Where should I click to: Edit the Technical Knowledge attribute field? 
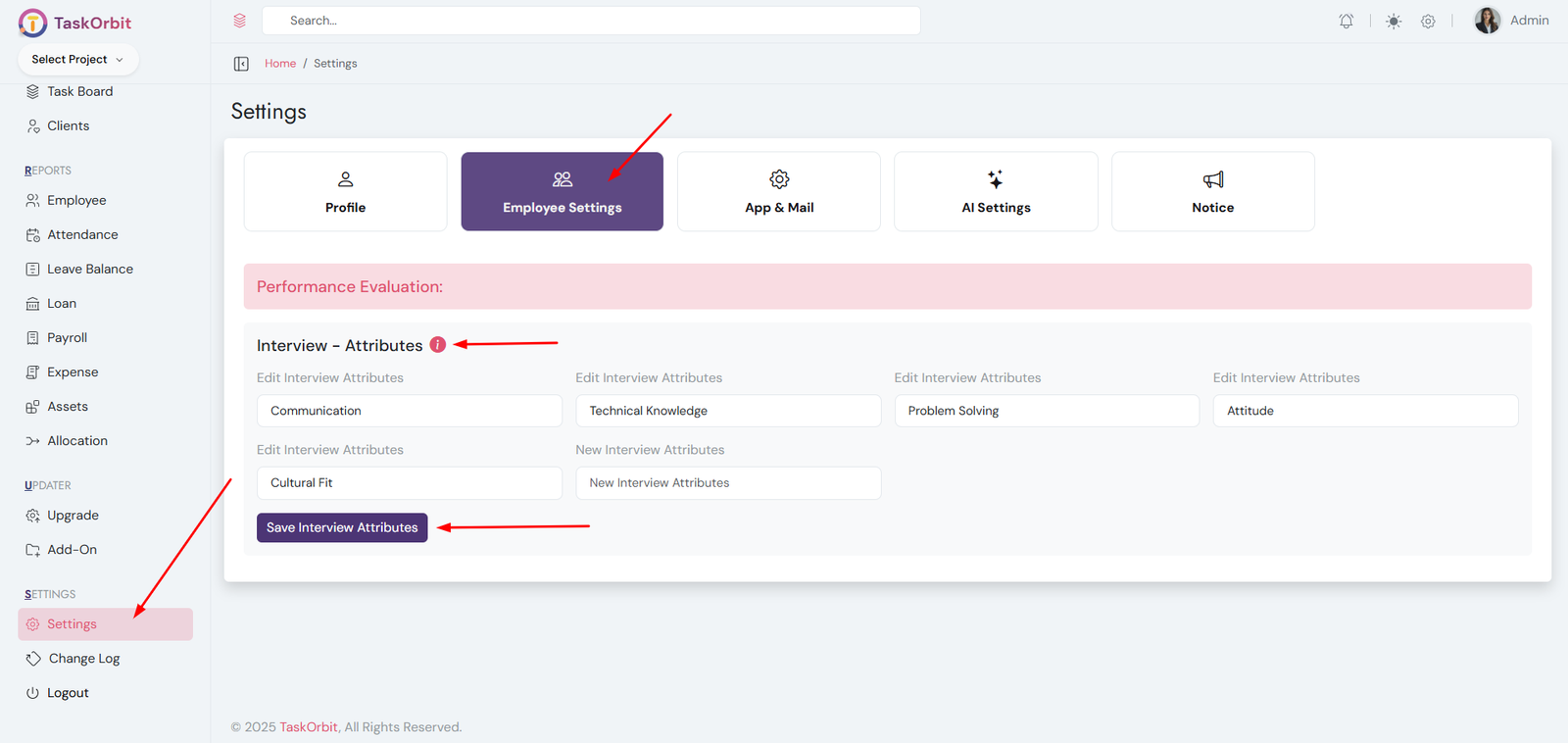[728, 411]
